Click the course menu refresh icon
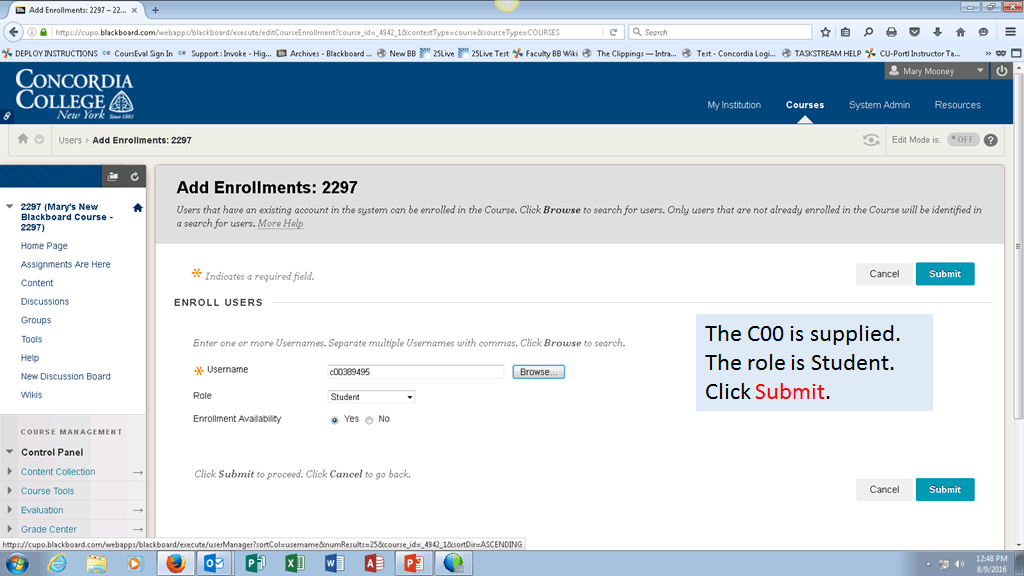This screenshot has height=576, width=1024. [x=134, y=177]
